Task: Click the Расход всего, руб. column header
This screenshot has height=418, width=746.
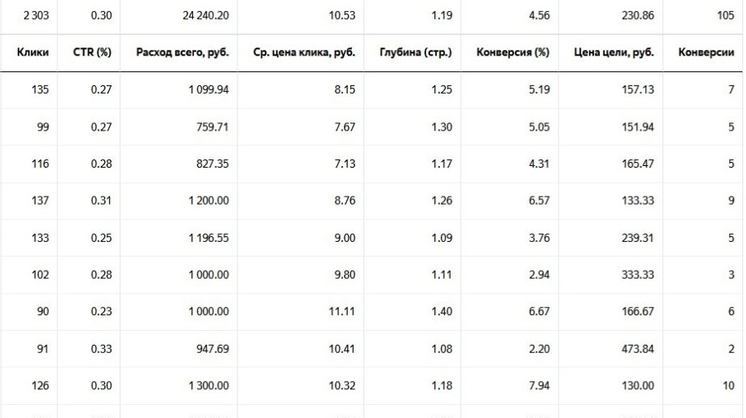Action: (183, 52)
